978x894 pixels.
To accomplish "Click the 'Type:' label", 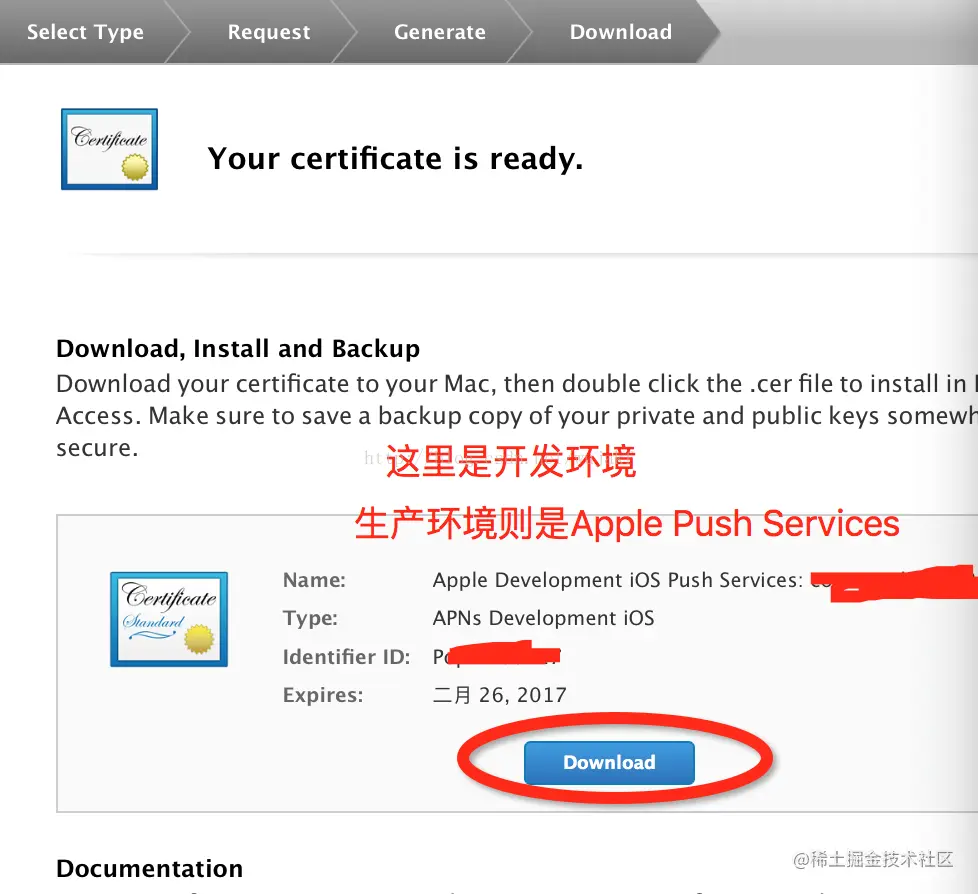I will click(x=310, y=618).
